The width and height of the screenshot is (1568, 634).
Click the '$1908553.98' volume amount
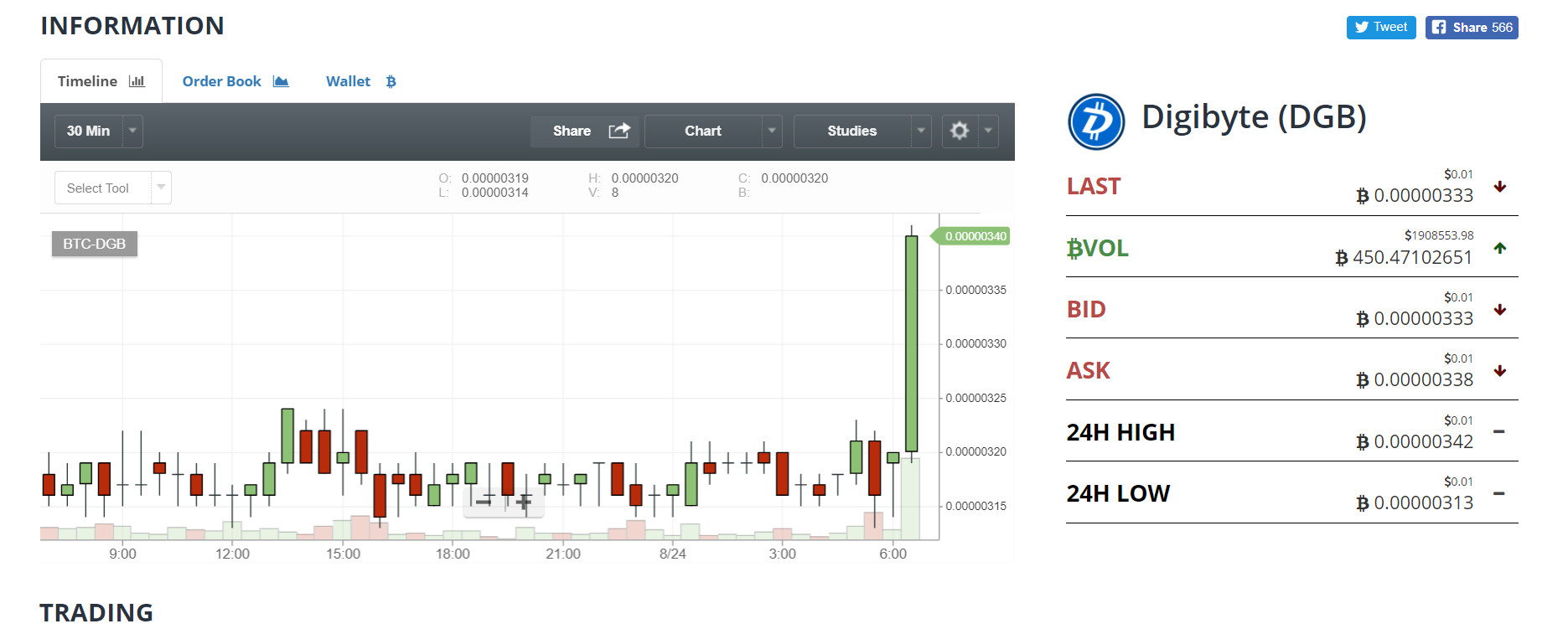tap(1439, 235)
